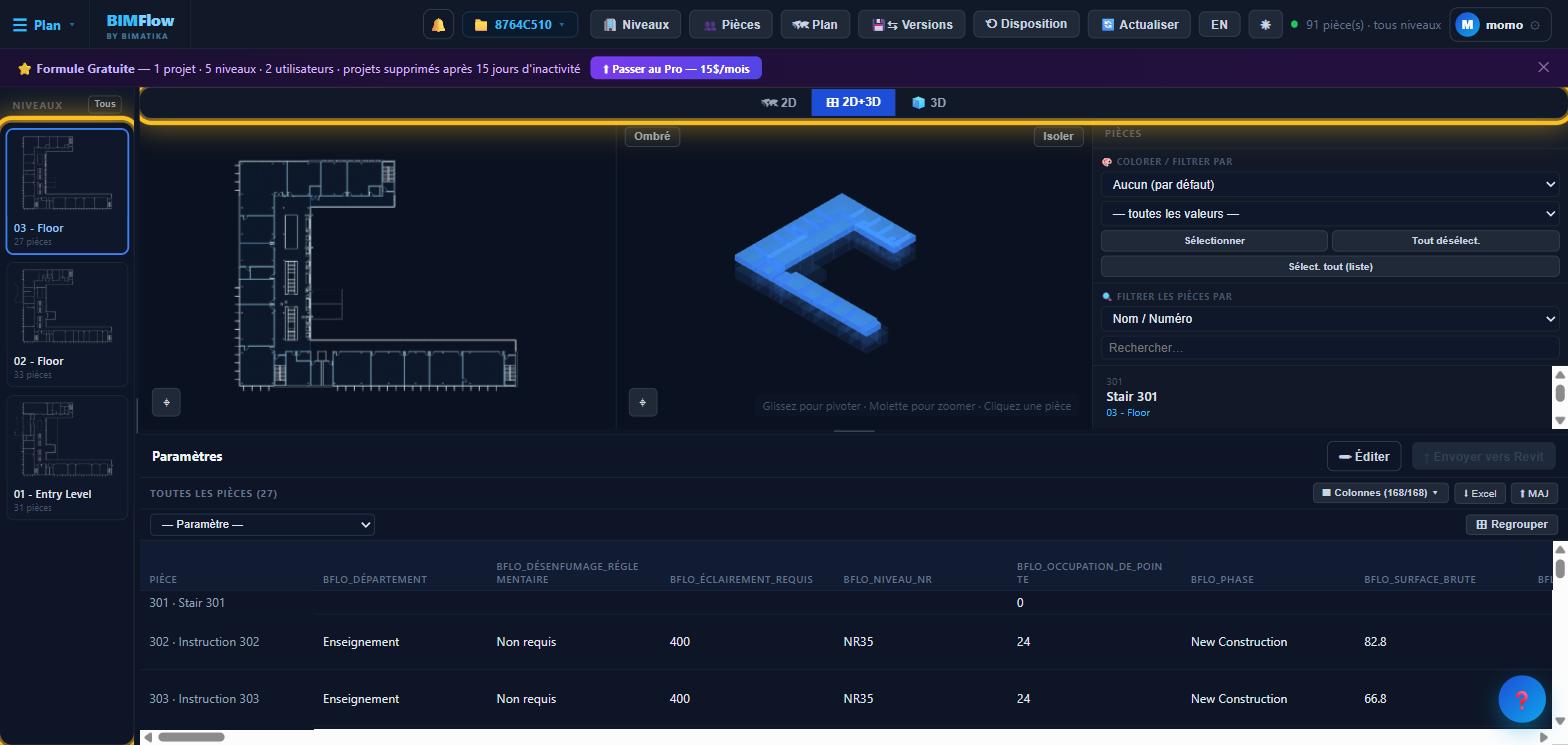Open the Plan main menu
1568x745 pixels.
click(45, 25)
